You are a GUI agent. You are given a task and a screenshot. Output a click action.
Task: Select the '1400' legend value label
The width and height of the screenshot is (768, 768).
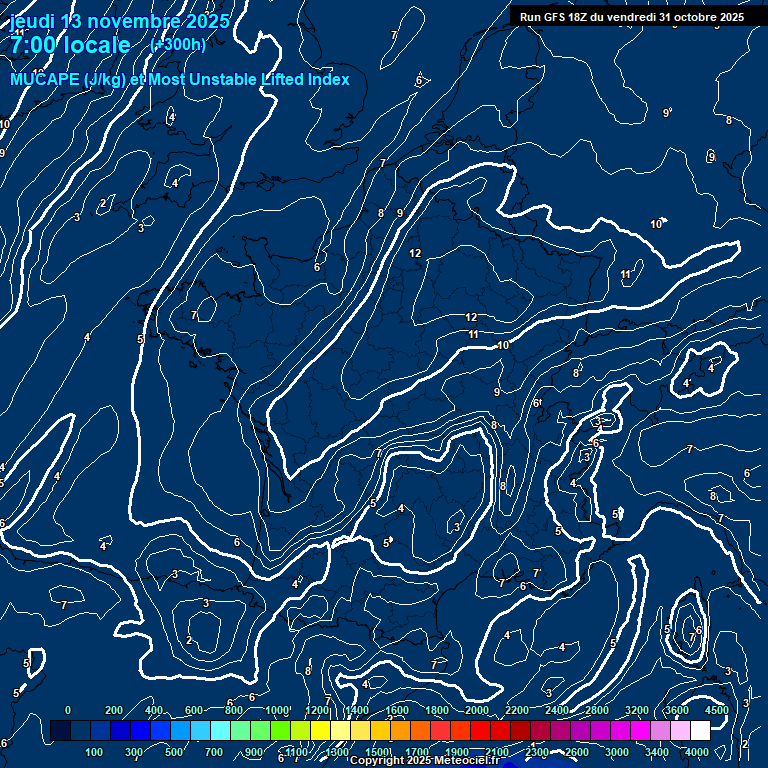coord(357,710)
